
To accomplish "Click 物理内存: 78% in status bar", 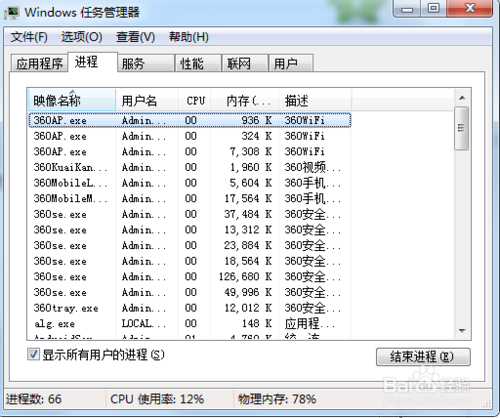I will pyautogui.click(x=277, y=399).
